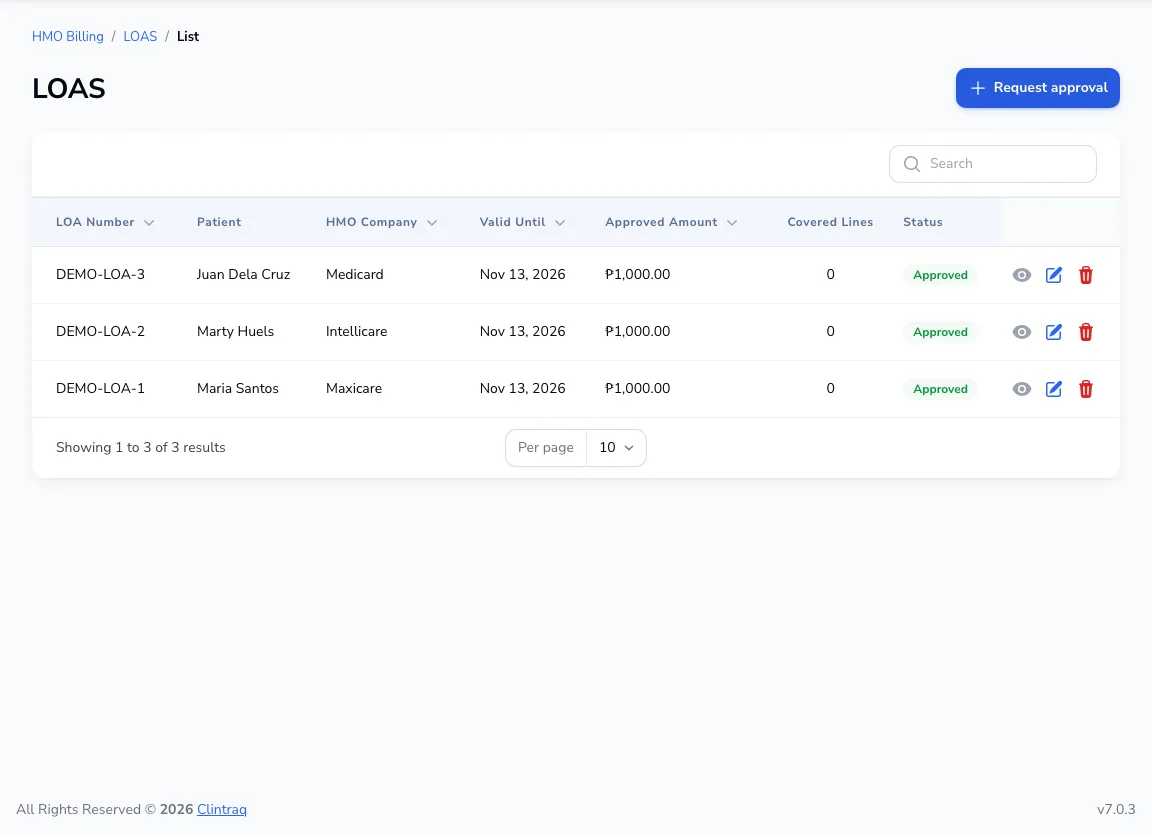Go to HMO Billing breadcrumb

(68, 37)
